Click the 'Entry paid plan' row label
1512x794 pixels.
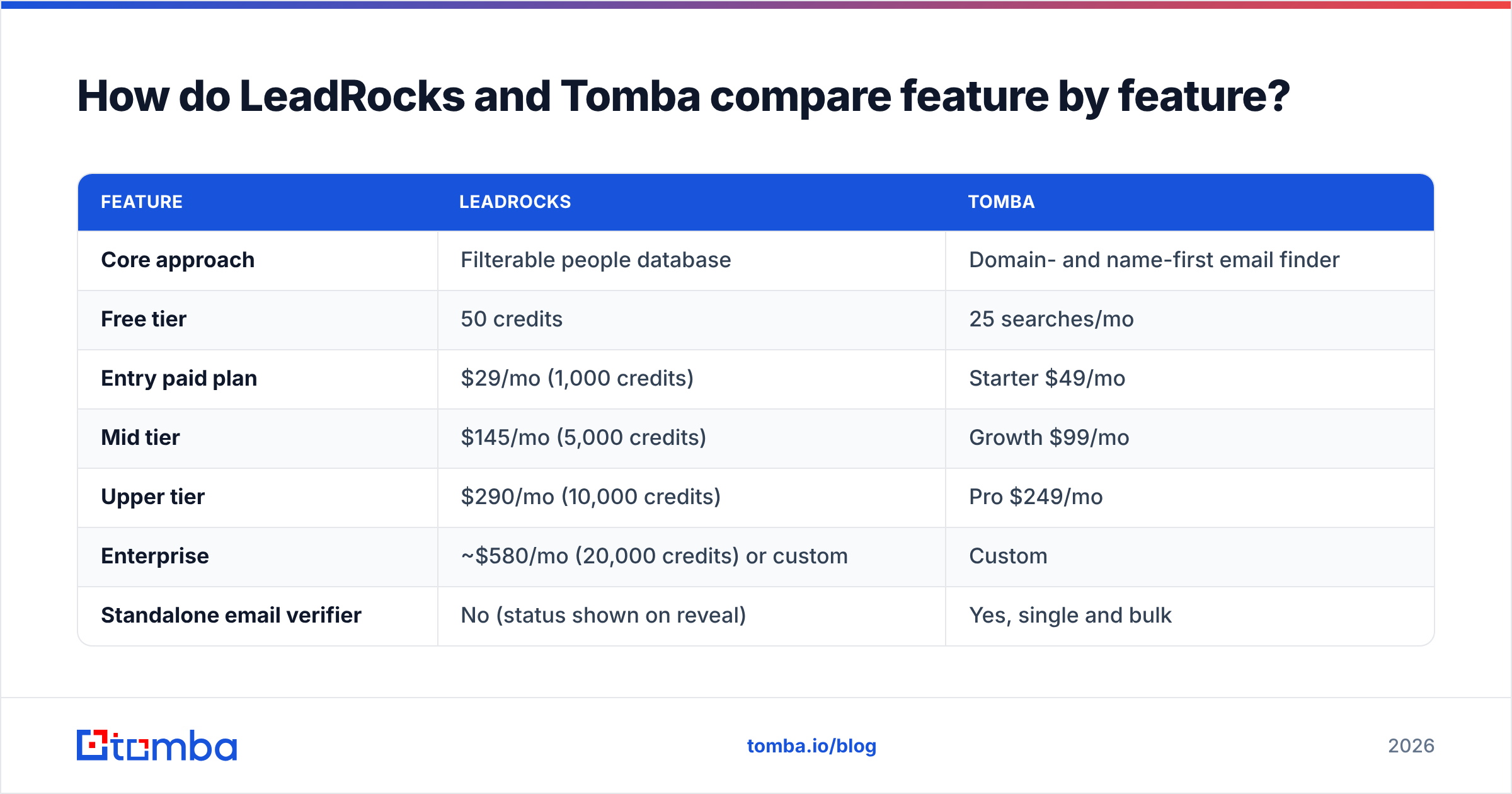(179, 379)
